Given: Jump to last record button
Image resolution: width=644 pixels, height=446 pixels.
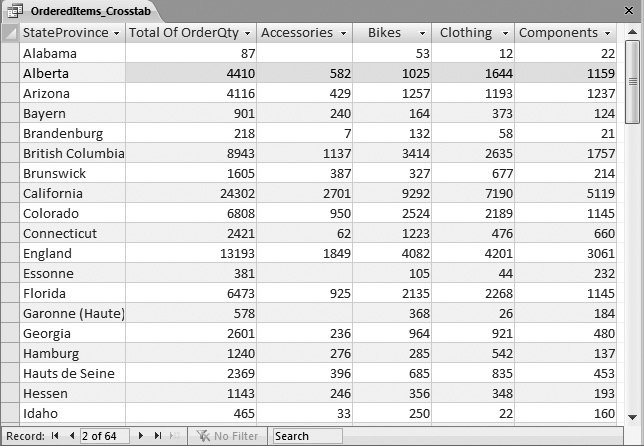Looking at the screenshot, I should (158, 436).
